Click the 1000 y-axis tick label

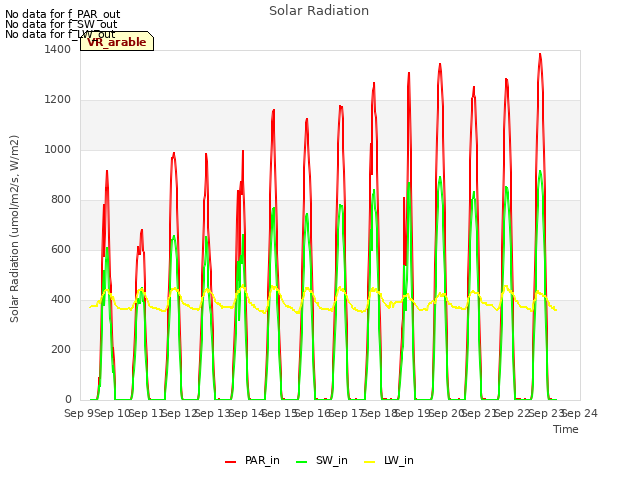(58, 149)
